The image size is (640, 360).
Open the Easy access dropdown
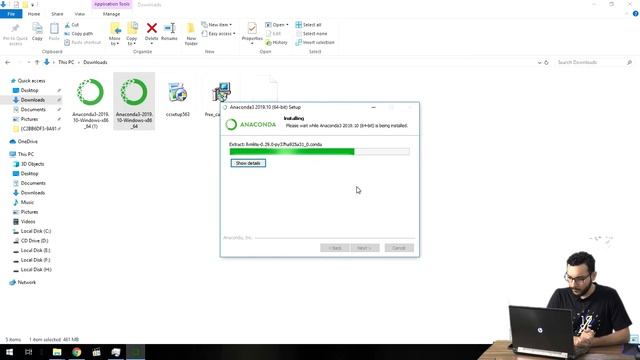(x=218, y=33)
